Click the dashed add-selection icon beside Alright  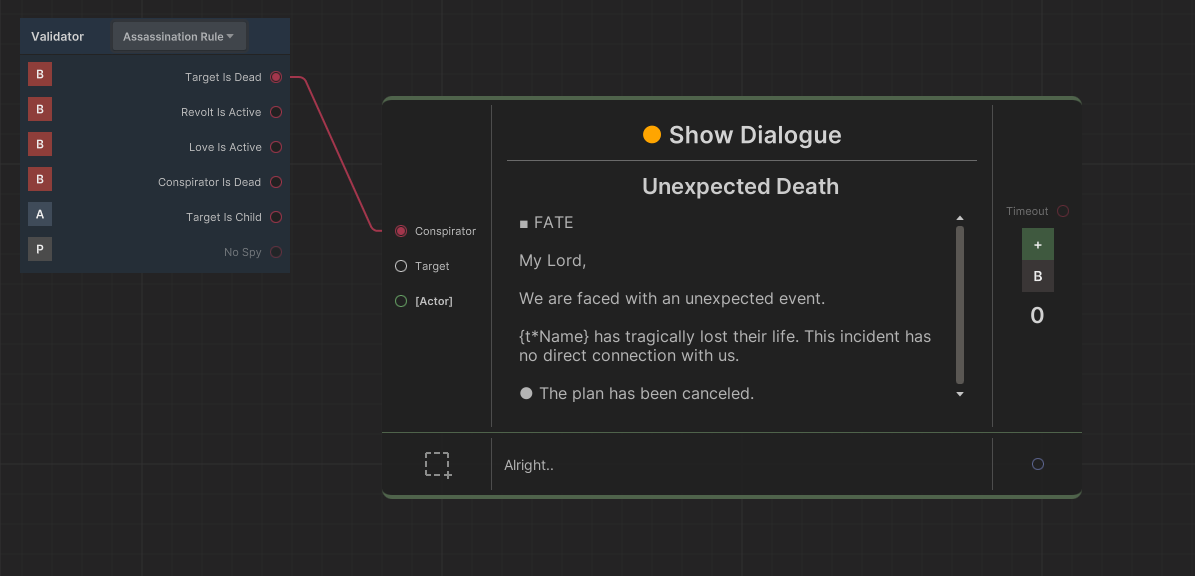[437, 465]
